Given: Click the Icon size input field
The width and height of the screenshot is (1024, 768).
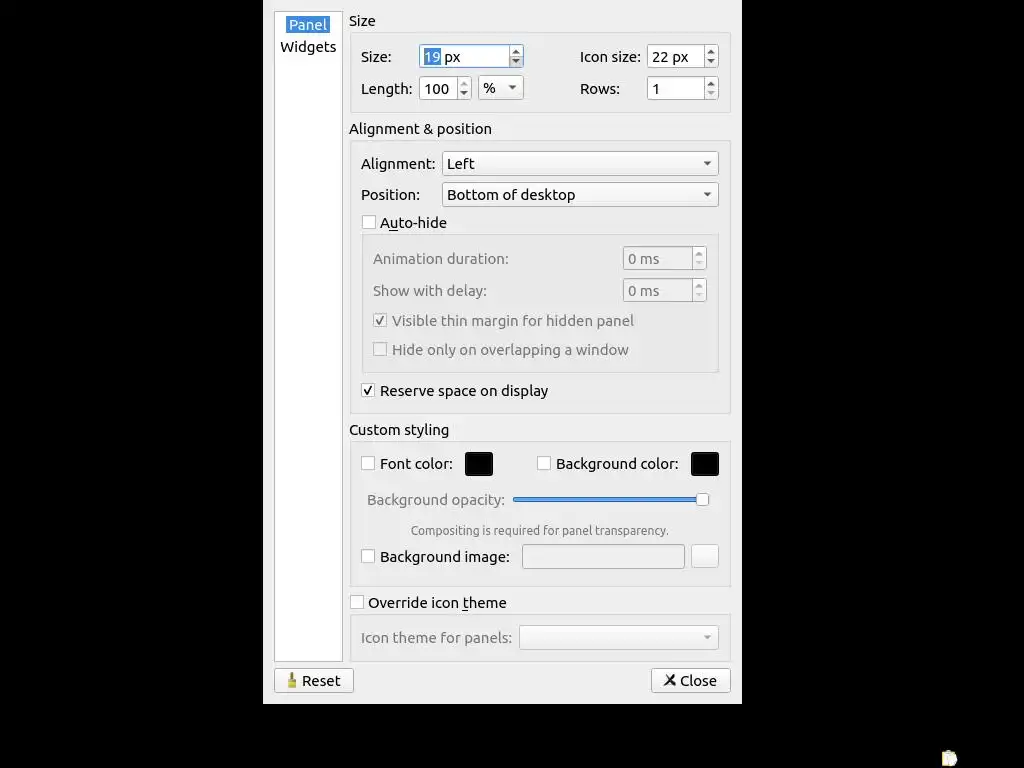Looking at the screenshot, I should tap(675, 57).
